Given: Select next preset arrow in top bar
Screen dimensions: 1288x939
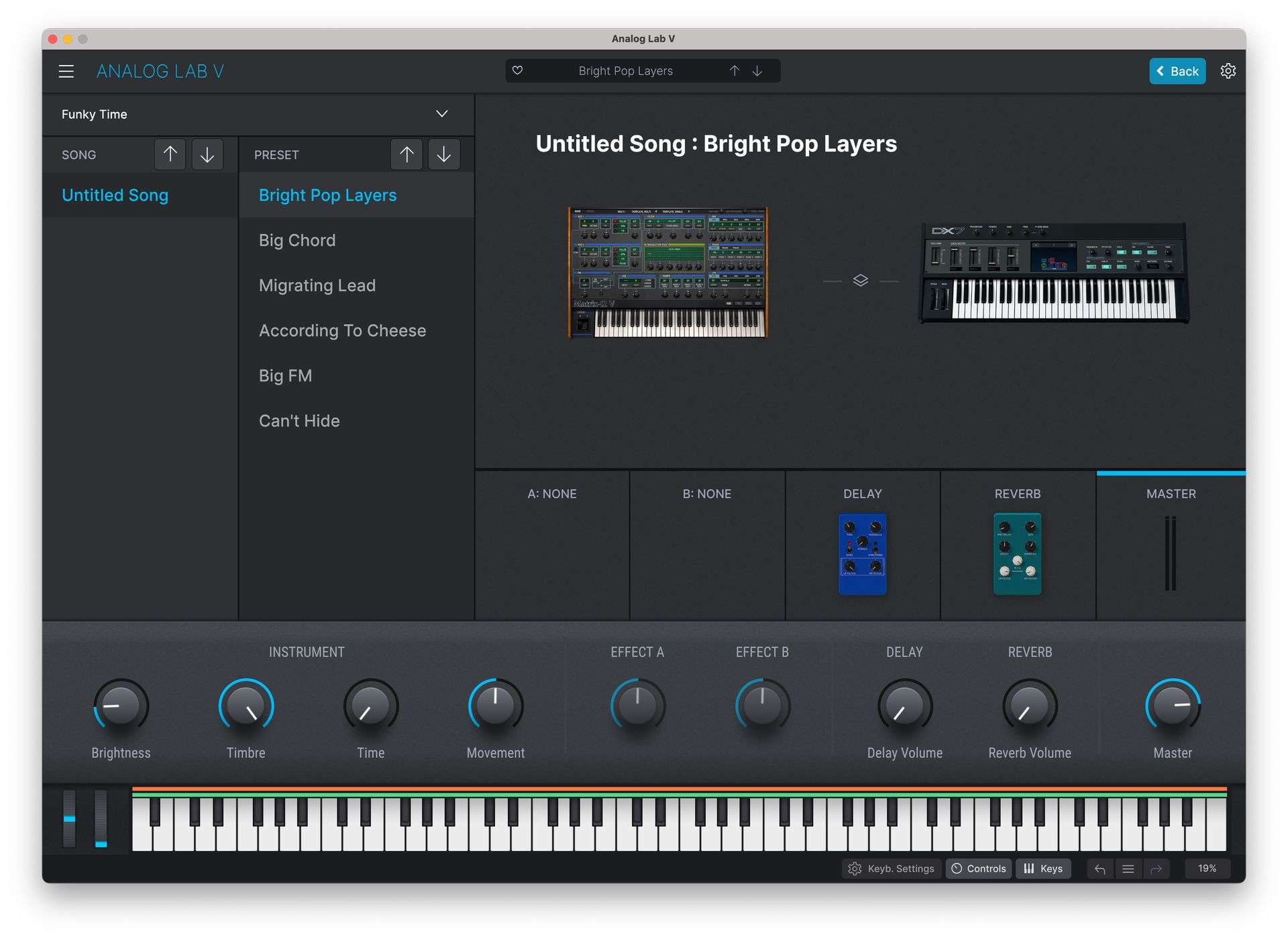Looking at the screenshot, I should click(757, 70).
